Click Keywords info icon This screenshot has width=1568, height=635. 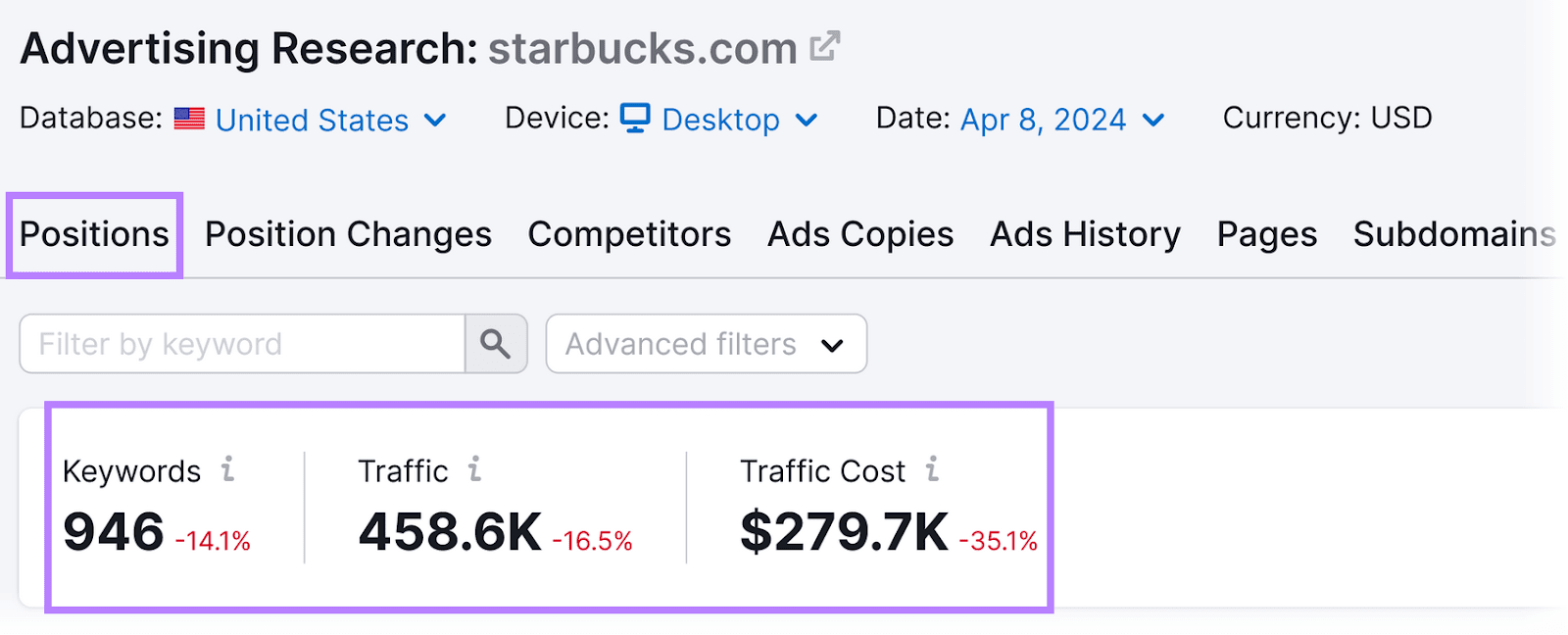pyautogui.click(x=227, y=469)
